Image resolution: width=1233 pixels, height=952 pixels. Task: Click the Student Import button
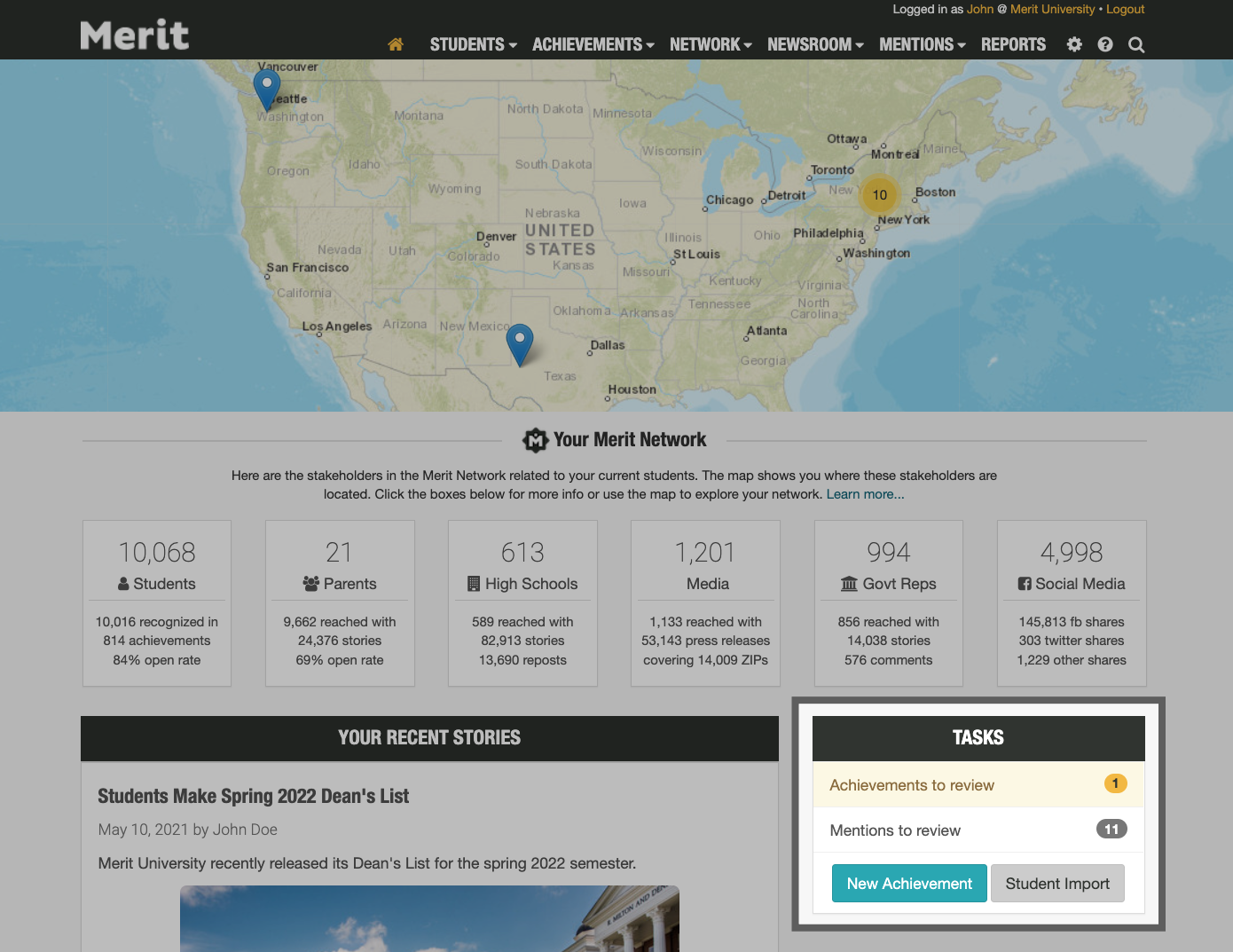pyautogui.click(x=1057, y=883)
